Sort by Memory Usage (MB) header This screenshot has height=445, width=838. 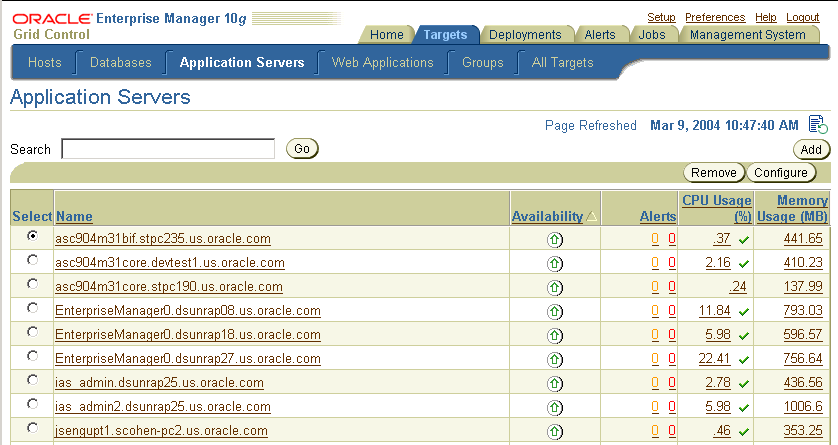click(x=793, y=208)
